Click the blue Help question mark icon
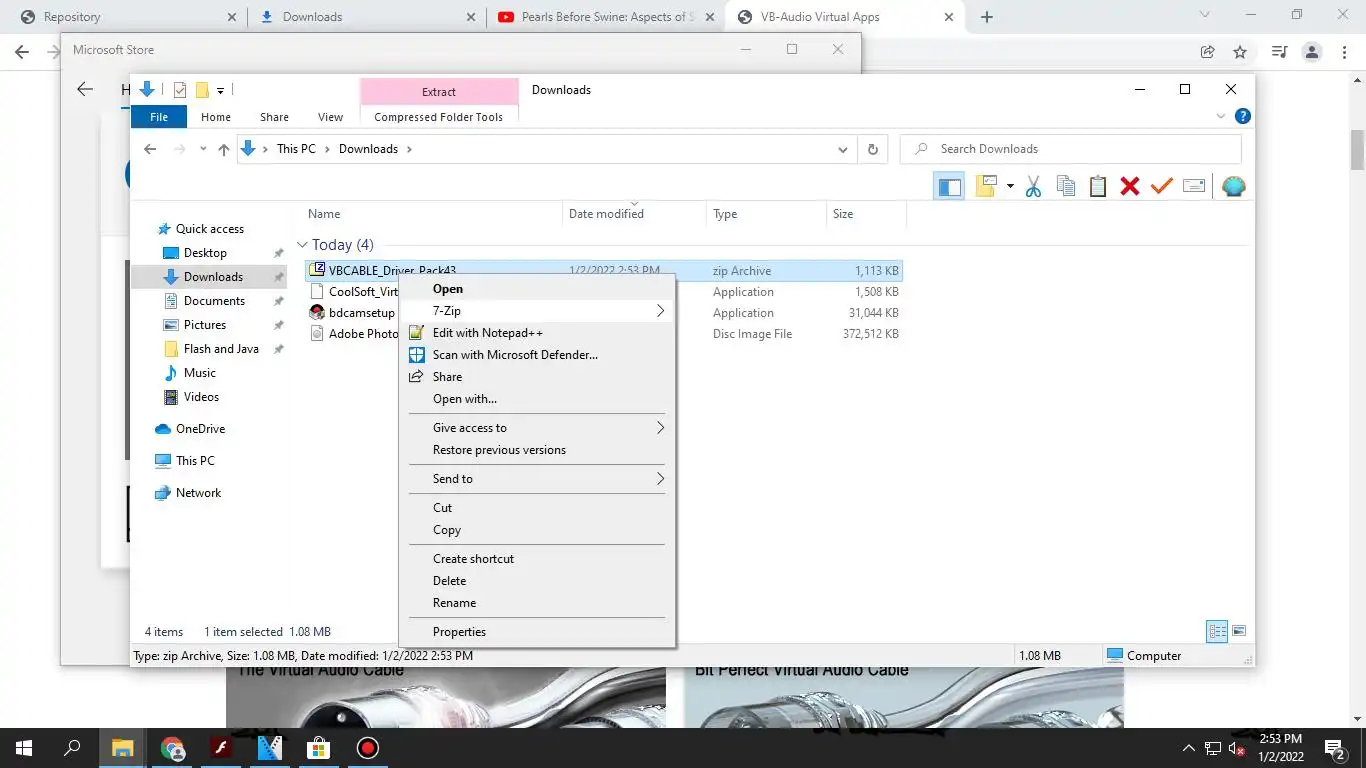Viewport: 1366px width, 768px height. tap(1242, 117)
